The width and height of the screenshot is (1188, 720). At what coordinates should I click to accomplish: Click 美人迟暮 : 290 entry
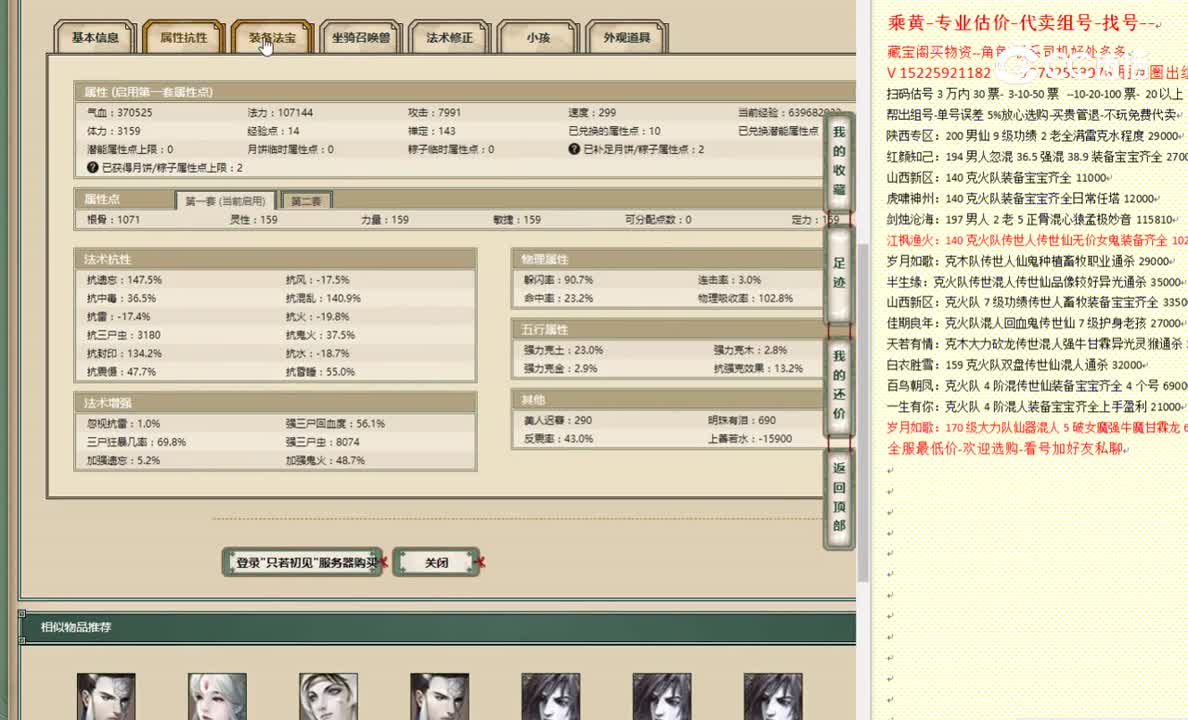(558, 420)
